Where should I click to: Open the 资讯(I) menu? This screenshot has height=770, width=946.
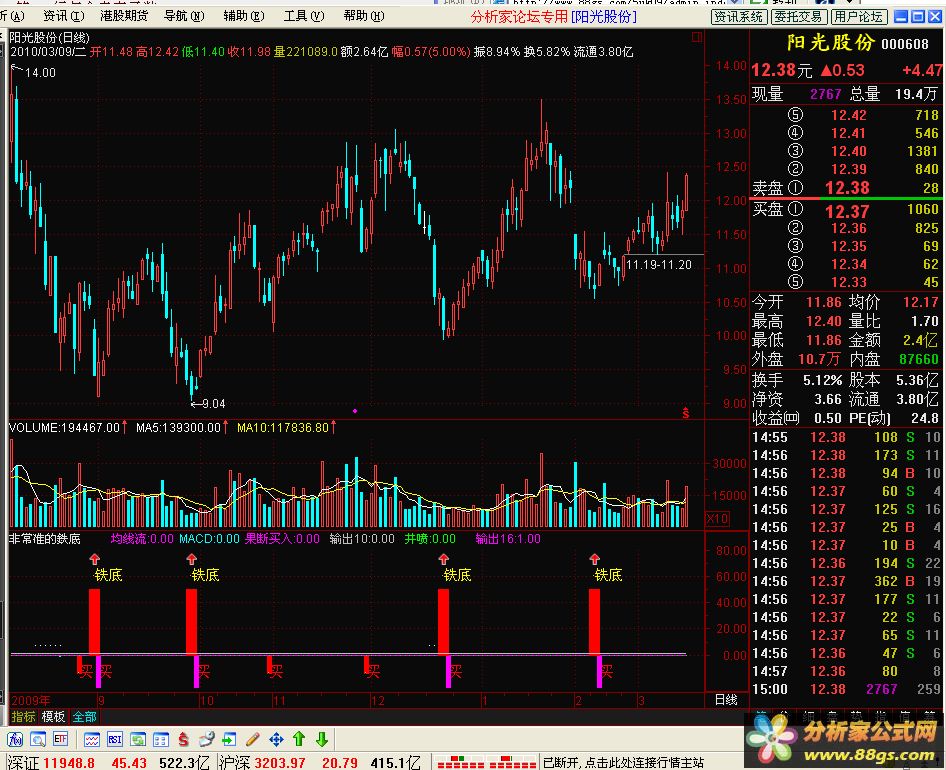point(64,16)
